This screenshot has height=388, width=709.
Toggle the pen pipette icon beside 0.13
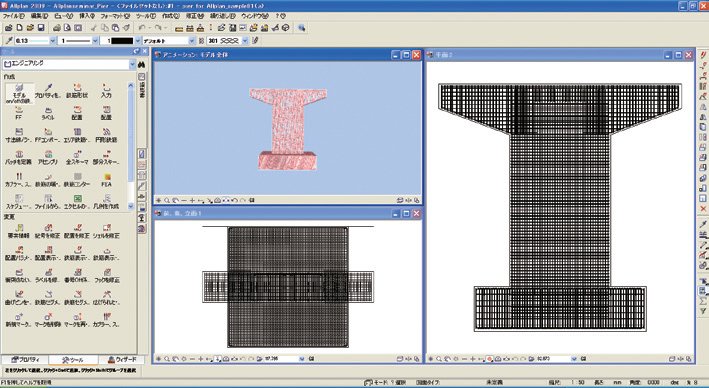click(9, 40)
